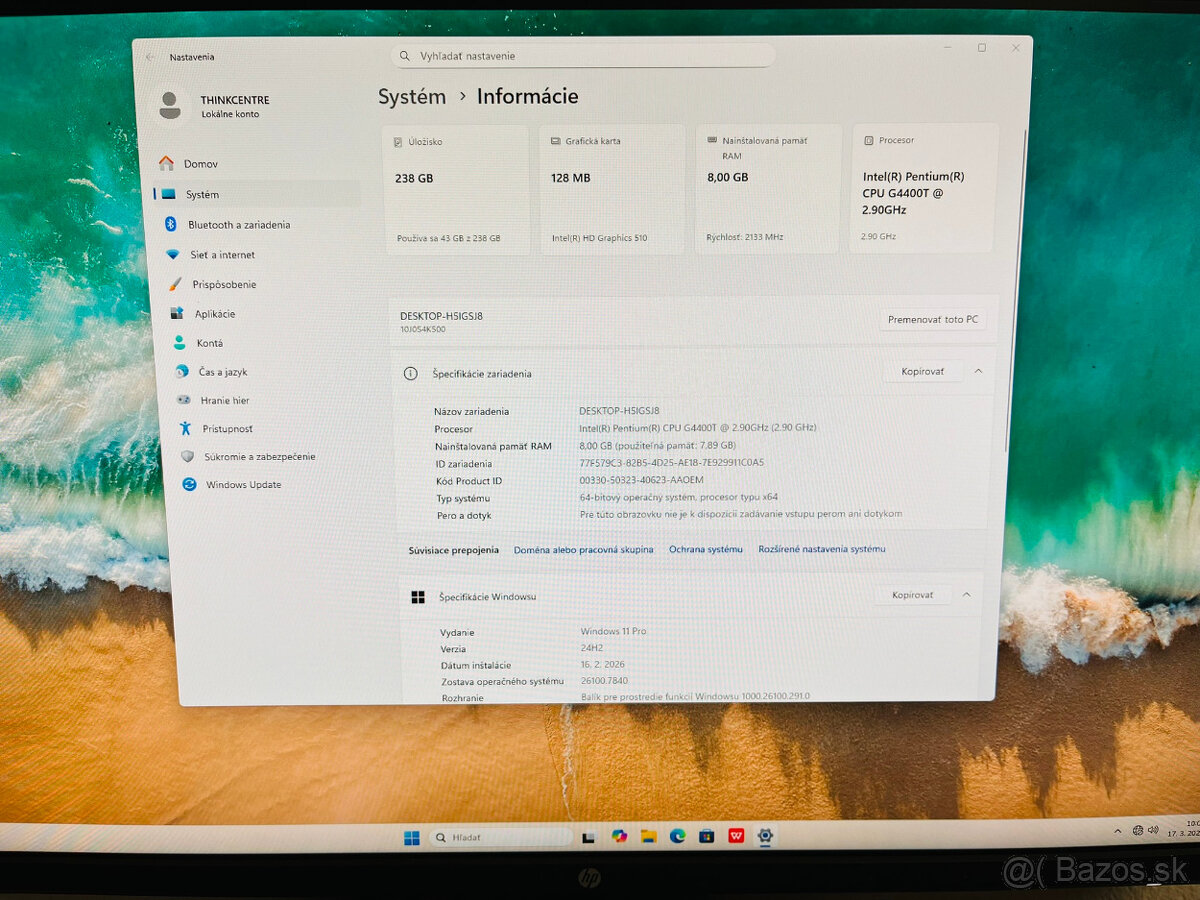Screen dimensions: 1200x900
Task: Go to Aplikácie settings
Action: 216,313
